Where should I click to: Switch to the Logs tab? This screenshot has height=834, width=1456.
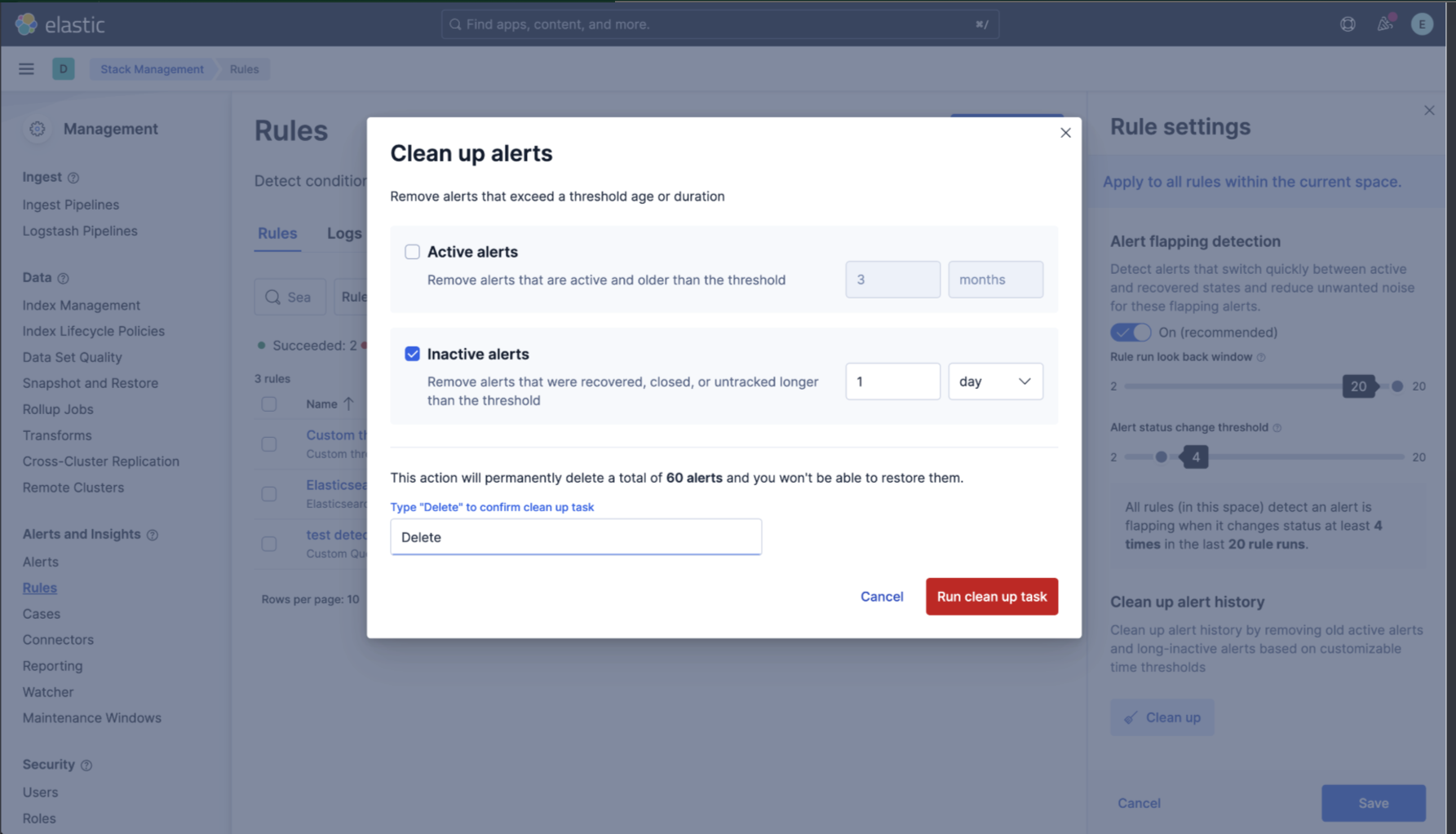click(x=343, y=233)
